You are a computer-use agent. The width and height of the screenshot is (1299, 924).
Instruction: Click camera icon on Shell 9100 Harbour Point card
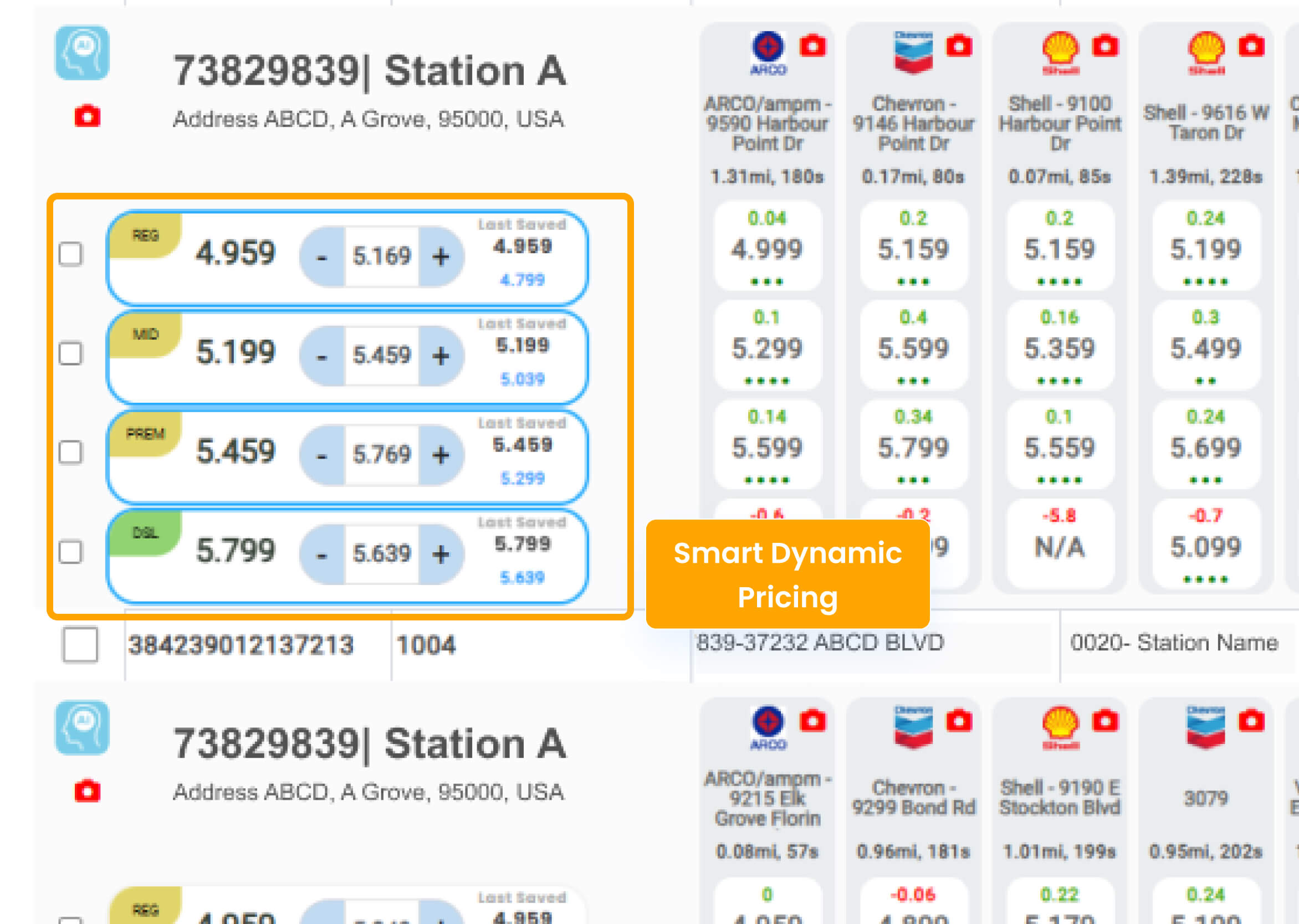point(1105,46)
